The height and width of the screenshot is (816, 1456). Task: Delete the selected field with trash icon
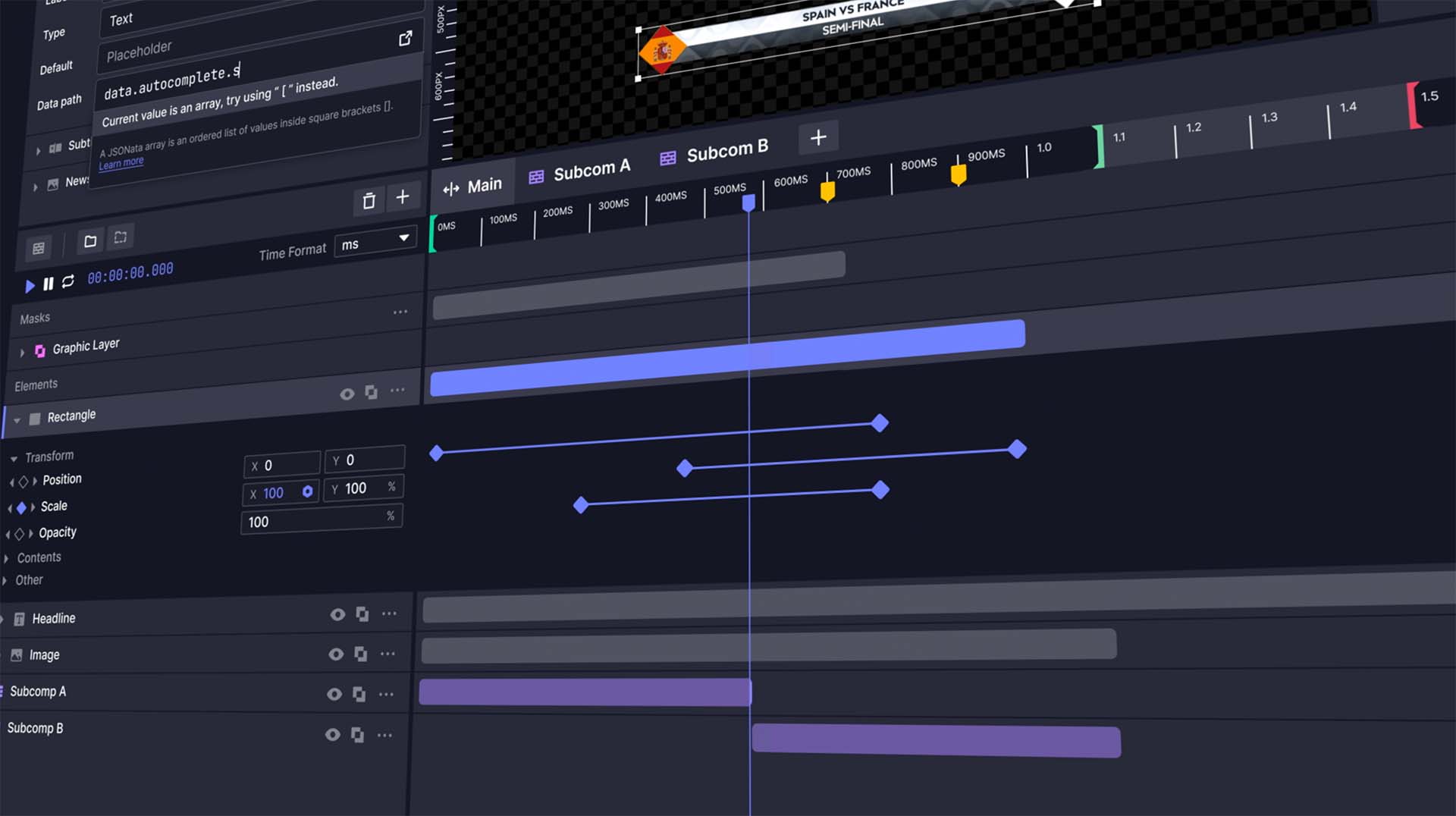369,201
